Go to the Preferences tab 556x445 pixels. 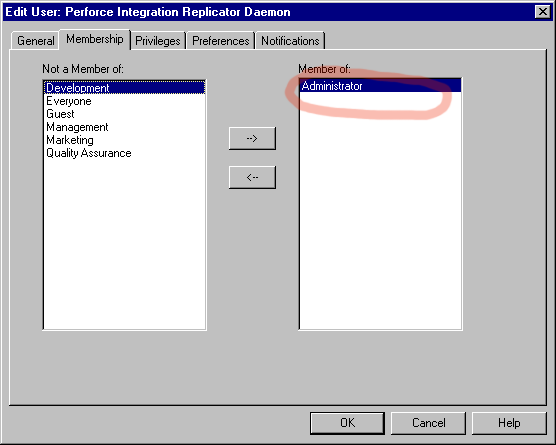point(221,41)
